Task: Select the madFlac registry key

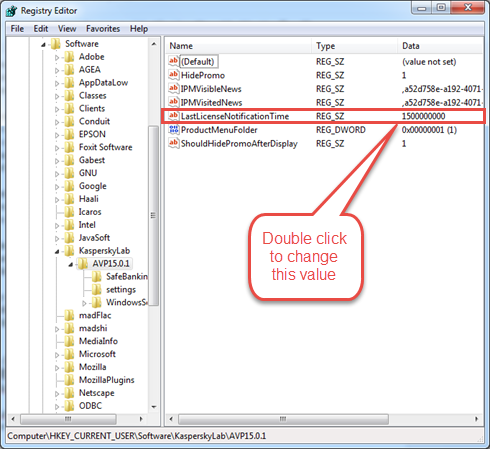Action: click(x=95, y=315)
